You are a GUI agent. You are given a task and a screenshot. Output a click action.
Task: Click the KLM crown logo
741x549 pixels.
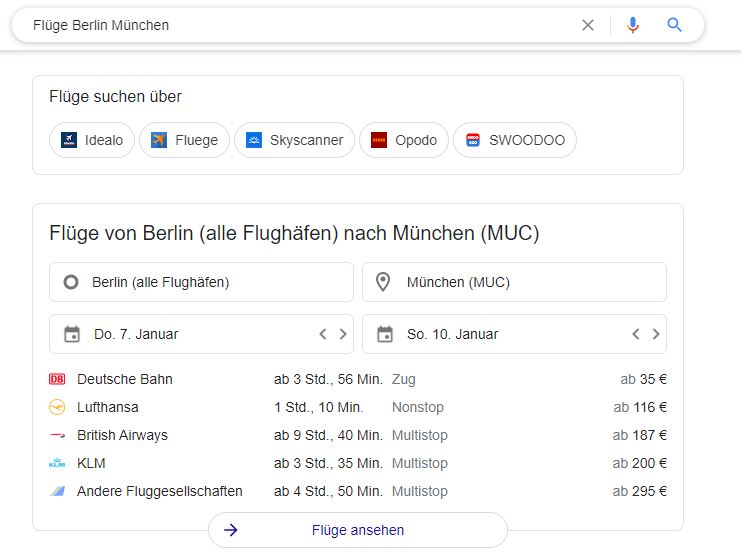tap(57, 463)
